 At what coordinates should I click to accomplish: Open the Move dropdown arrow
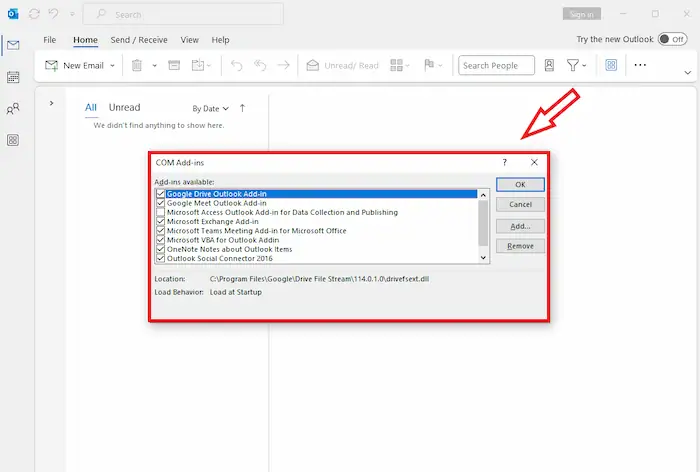209,66
